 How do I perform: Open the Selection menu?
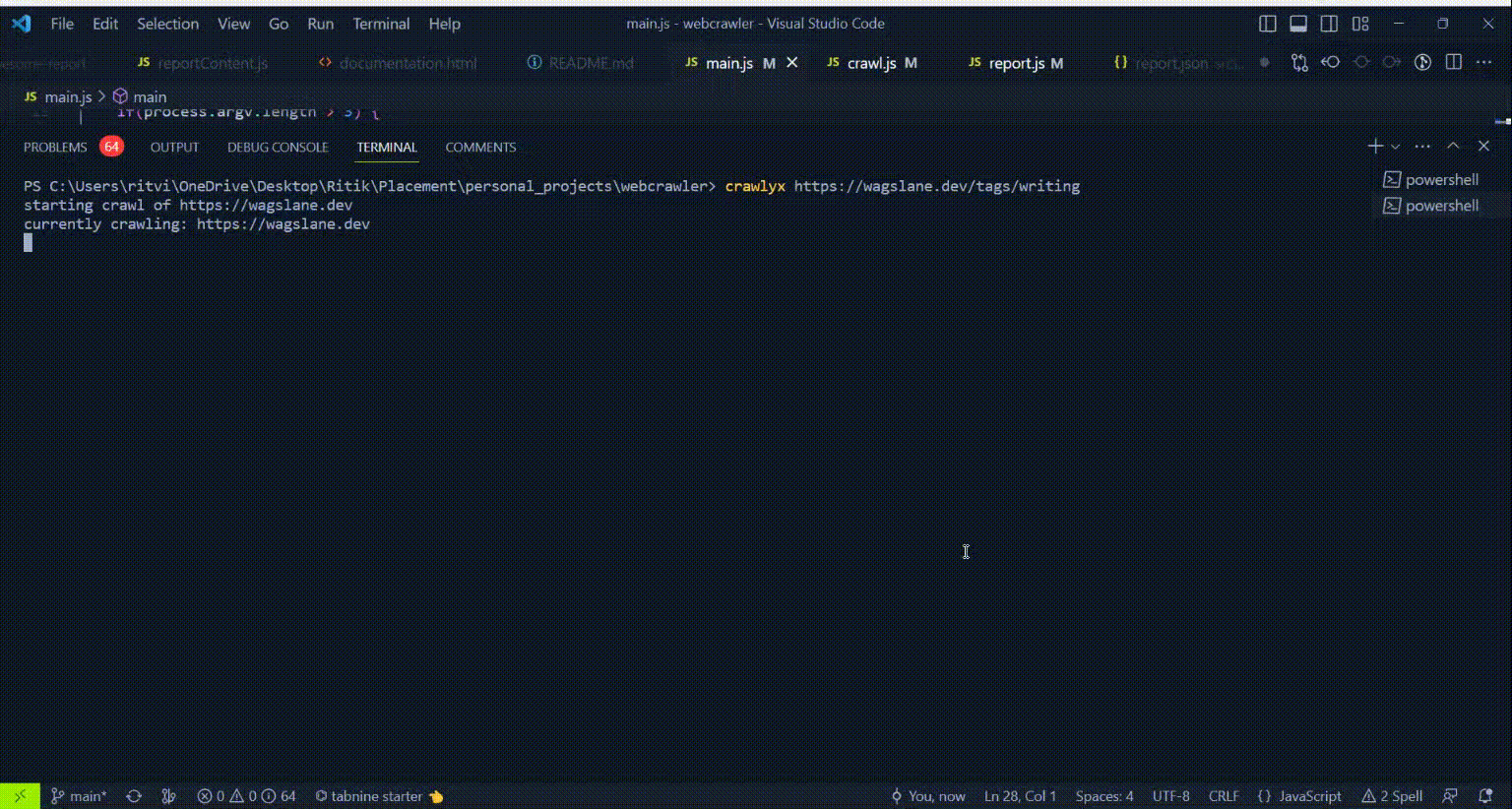(167, 24)
